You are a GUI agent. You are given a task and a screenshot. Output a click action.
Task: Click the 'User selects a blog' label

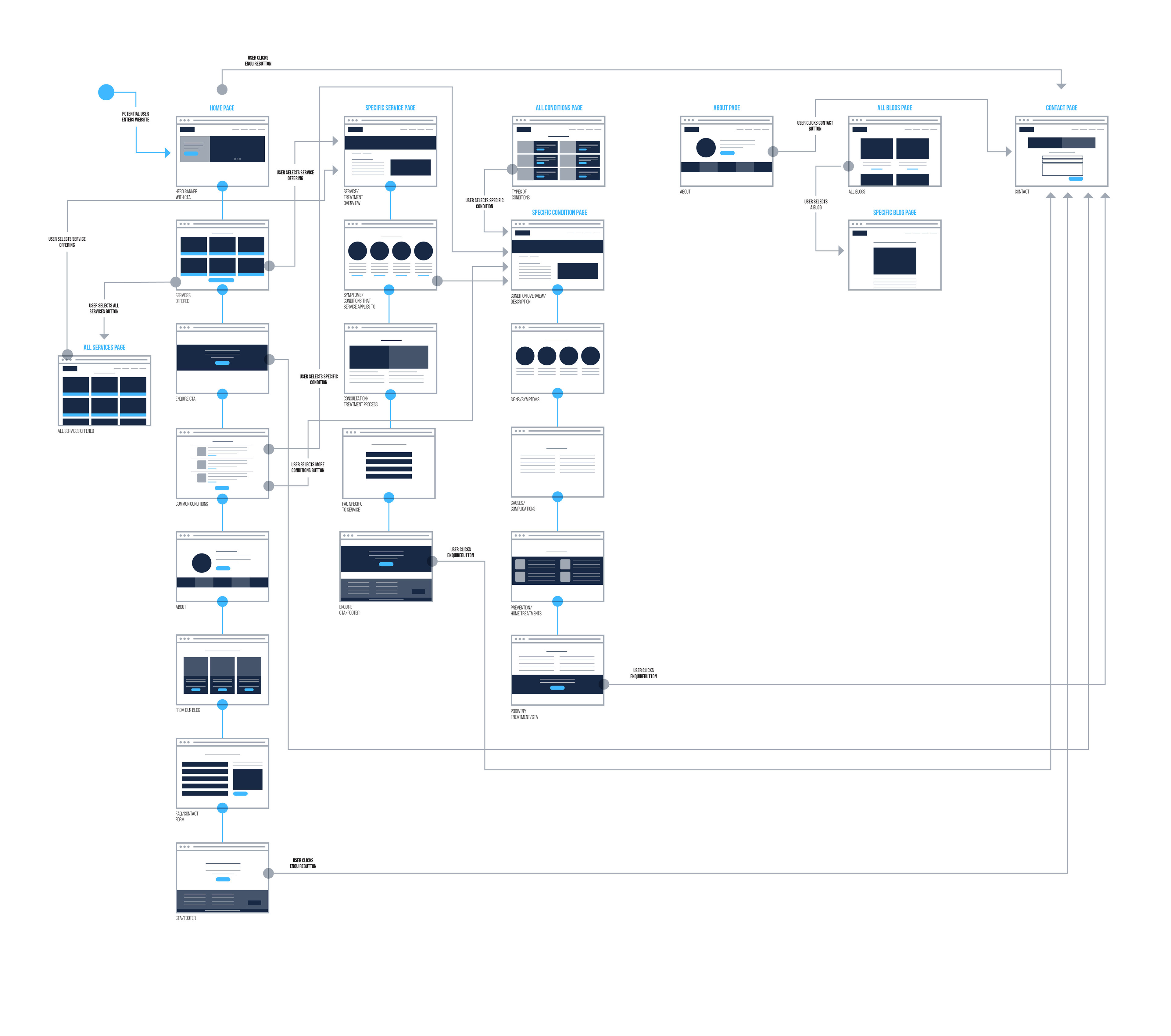point(816,205)
